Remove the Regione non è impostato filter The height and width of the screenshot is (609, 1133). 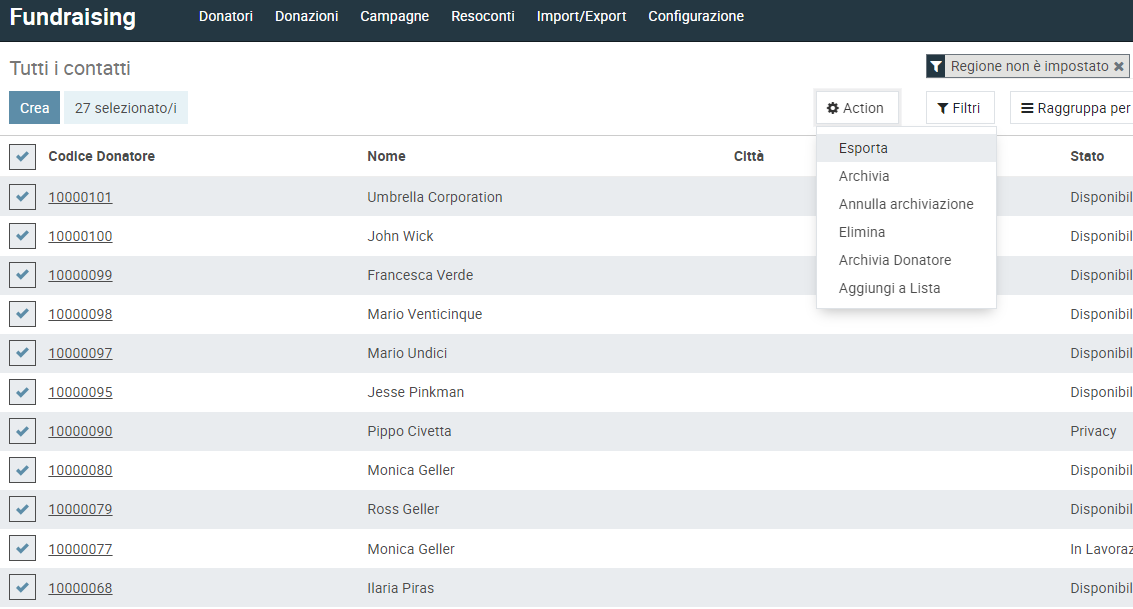tap(1118, 66)
